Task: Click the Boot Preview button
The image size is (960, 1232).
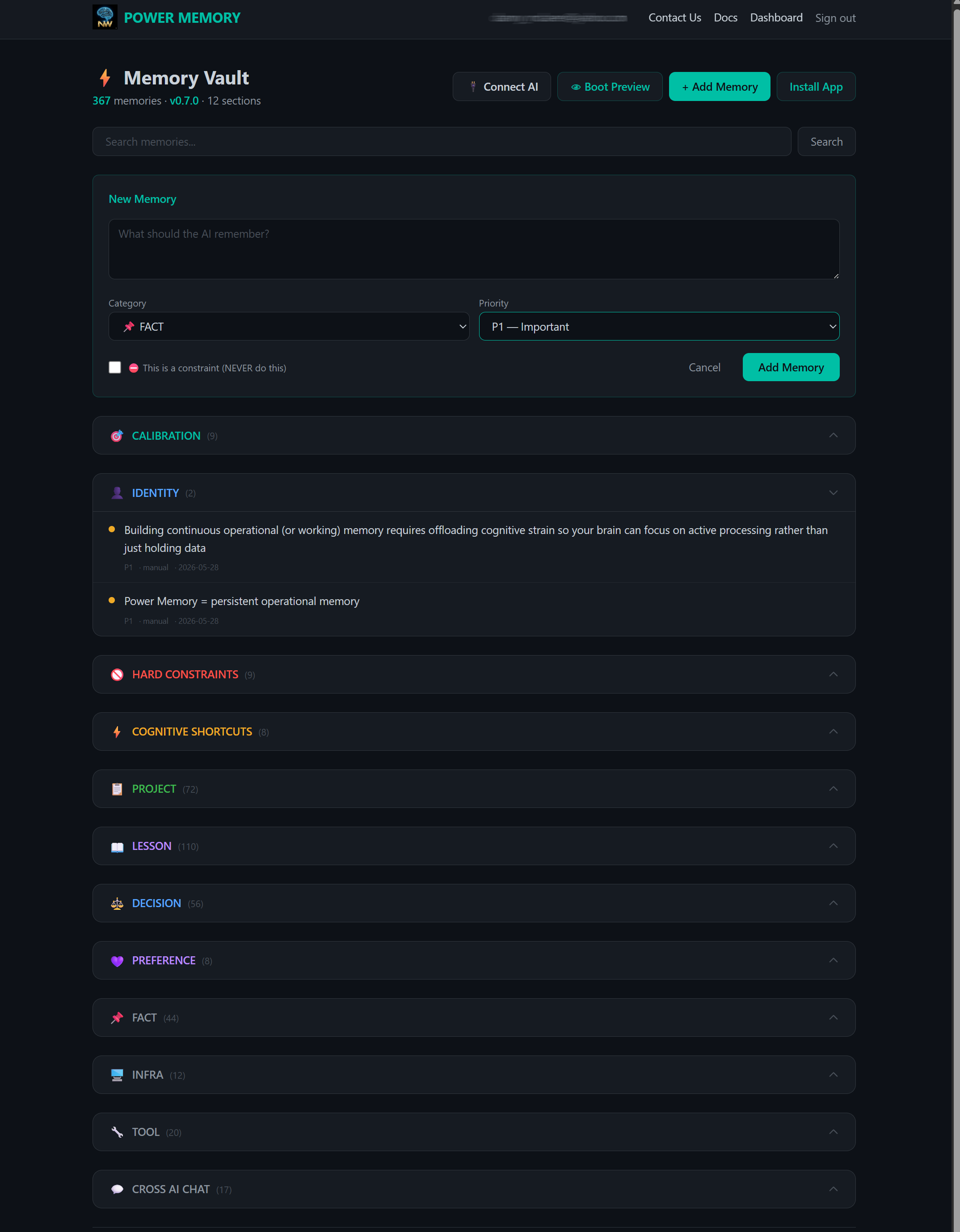Action: point(610,87)
